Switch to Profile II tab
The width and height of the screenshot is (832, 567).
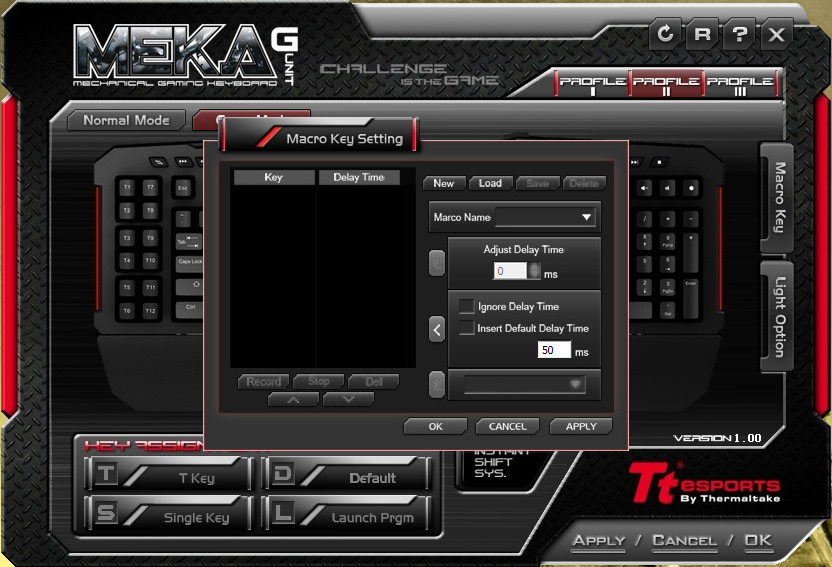(666, 84)
